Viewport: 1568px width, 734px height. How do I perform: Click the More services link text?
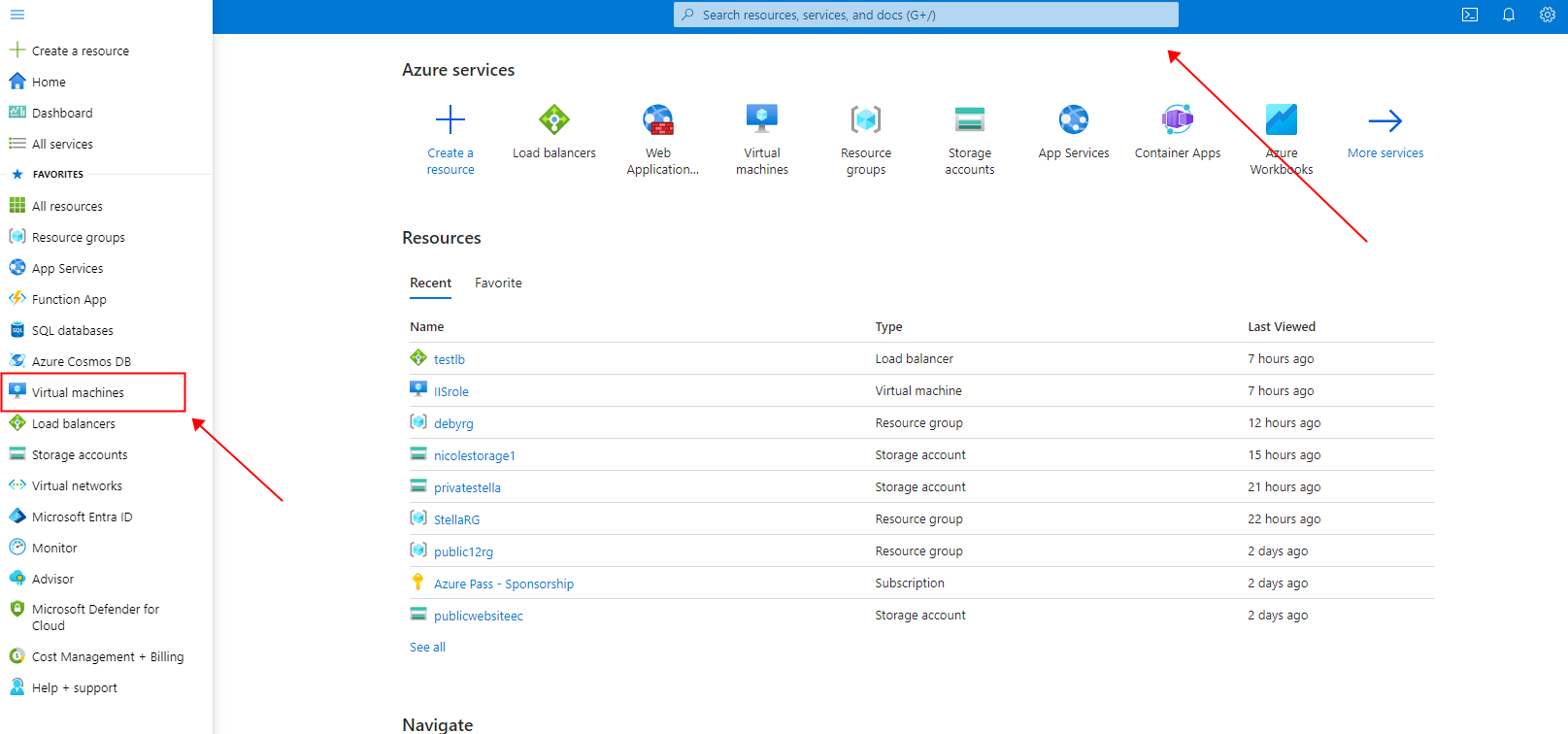1385,153
